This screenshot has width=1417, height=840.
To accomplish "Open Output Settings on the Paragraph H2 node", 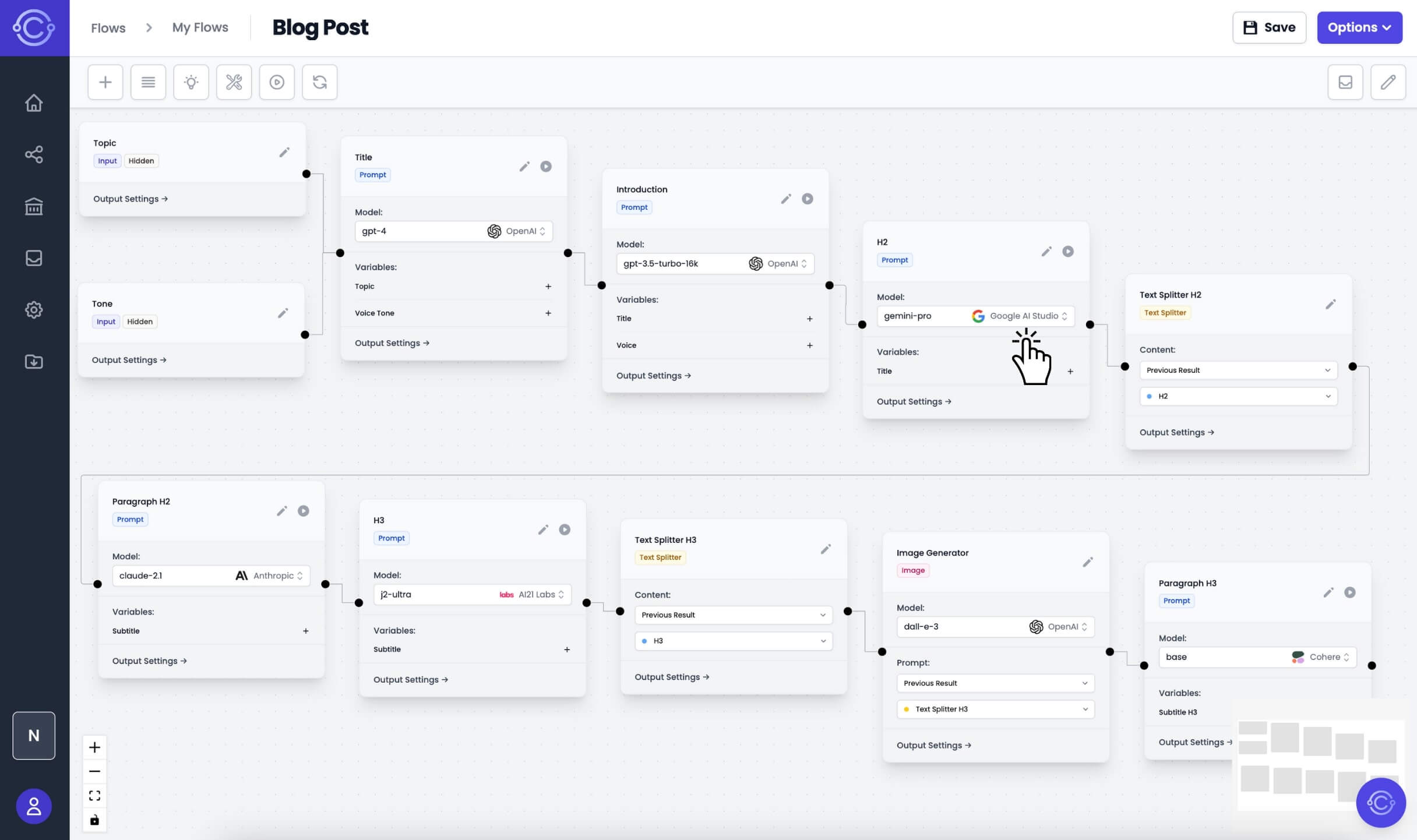I will (x=149, y=661).
